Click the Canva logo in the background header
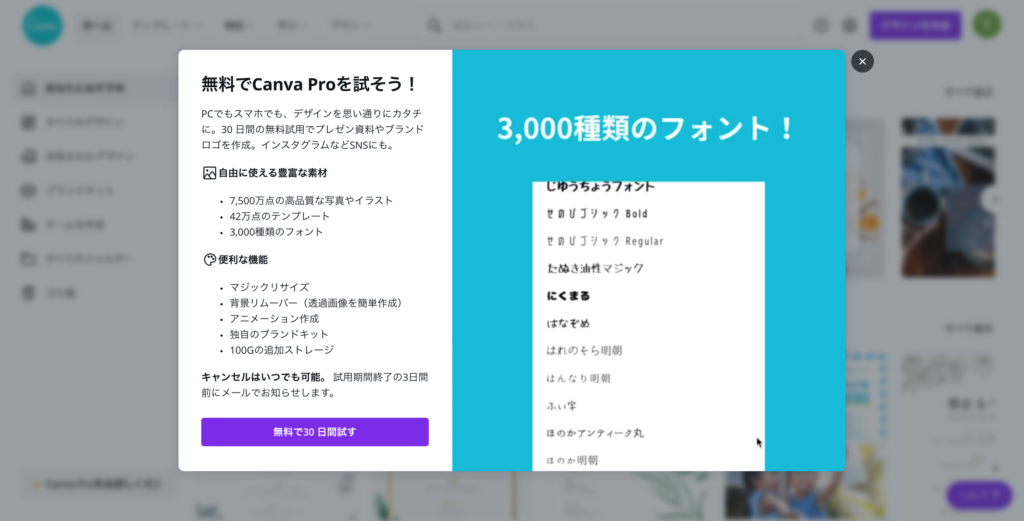The image size is (1024, 521). pyautogui.click(x=42, y=25)
